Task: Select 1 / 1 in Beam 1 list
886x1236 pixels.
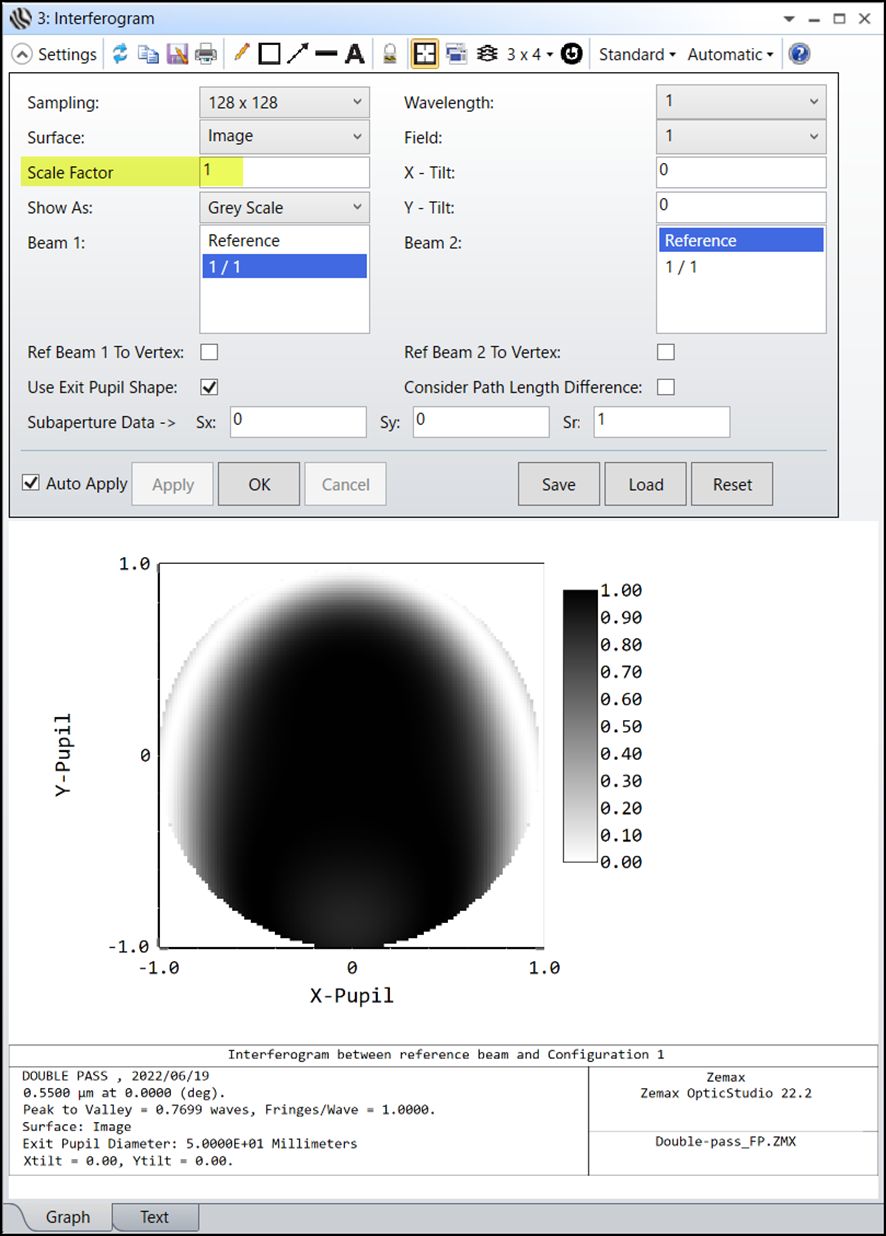Action: 284,266
